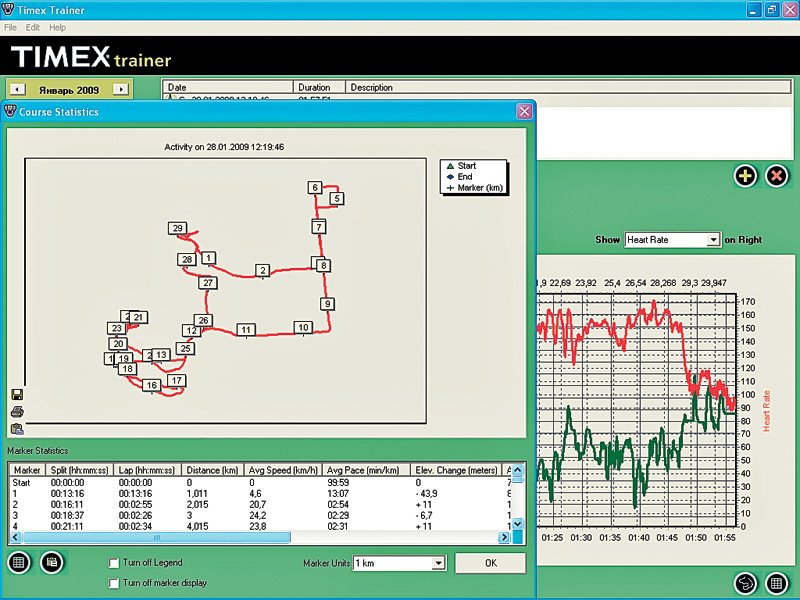Click the Distance (km) column header

(x=212, y=470)
